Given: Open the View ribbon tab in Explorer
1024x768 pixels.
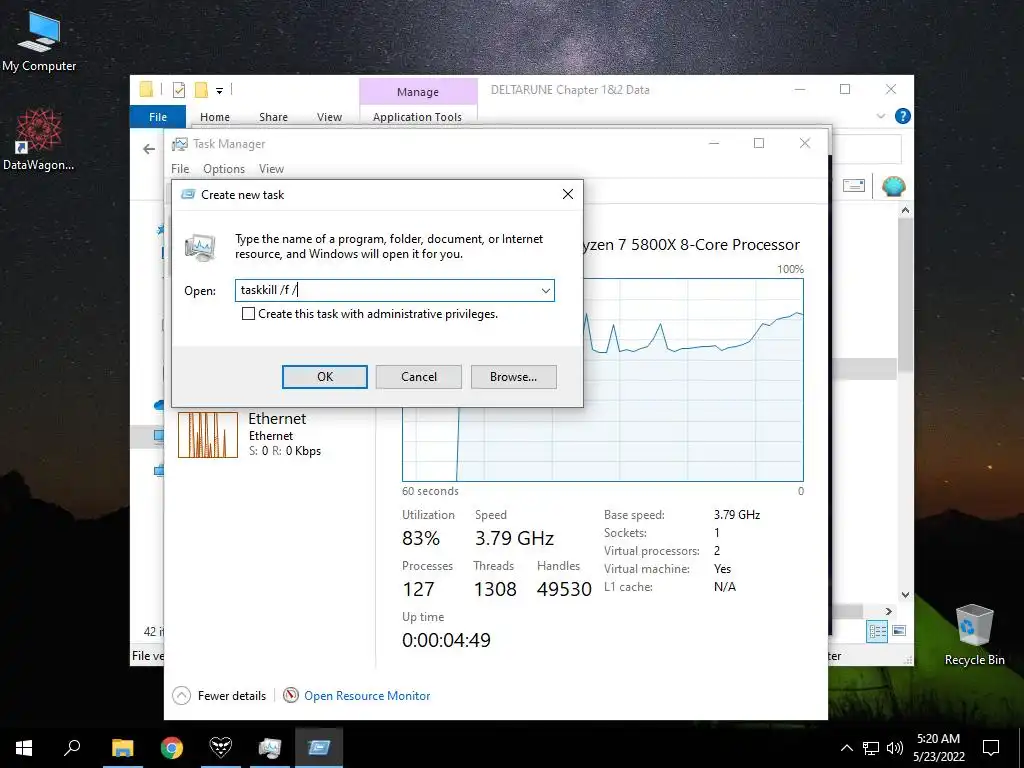Looking at the screenshot, I should click(329, 117).
